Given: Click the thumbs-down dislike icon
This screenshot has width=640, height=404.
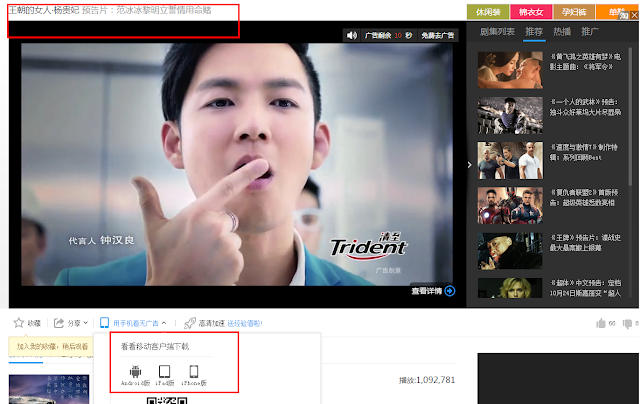Looking at the screenshot, I should coord(627,324).
